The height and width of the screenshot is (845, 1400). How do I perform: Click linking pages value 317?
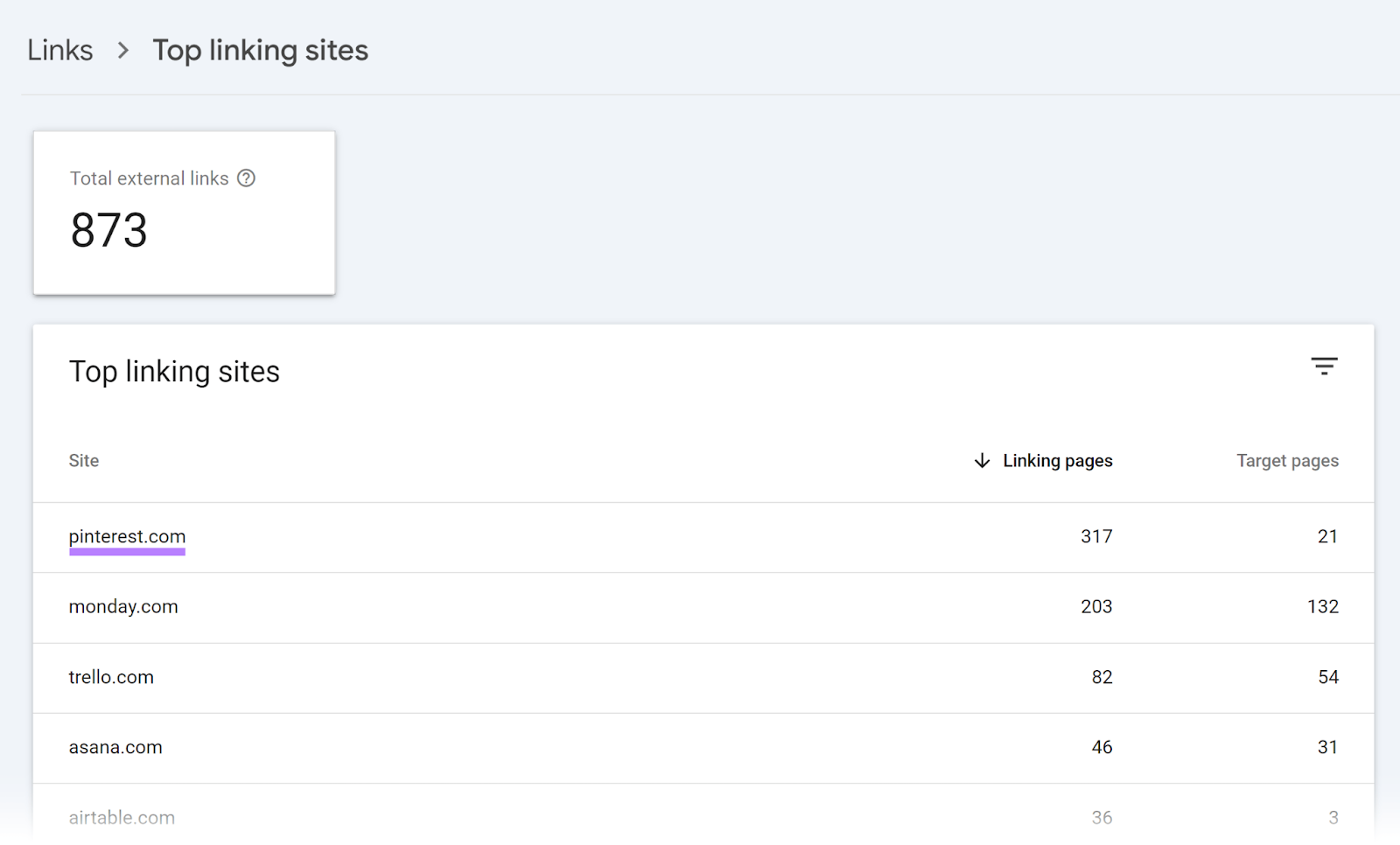click(1096, 537)
